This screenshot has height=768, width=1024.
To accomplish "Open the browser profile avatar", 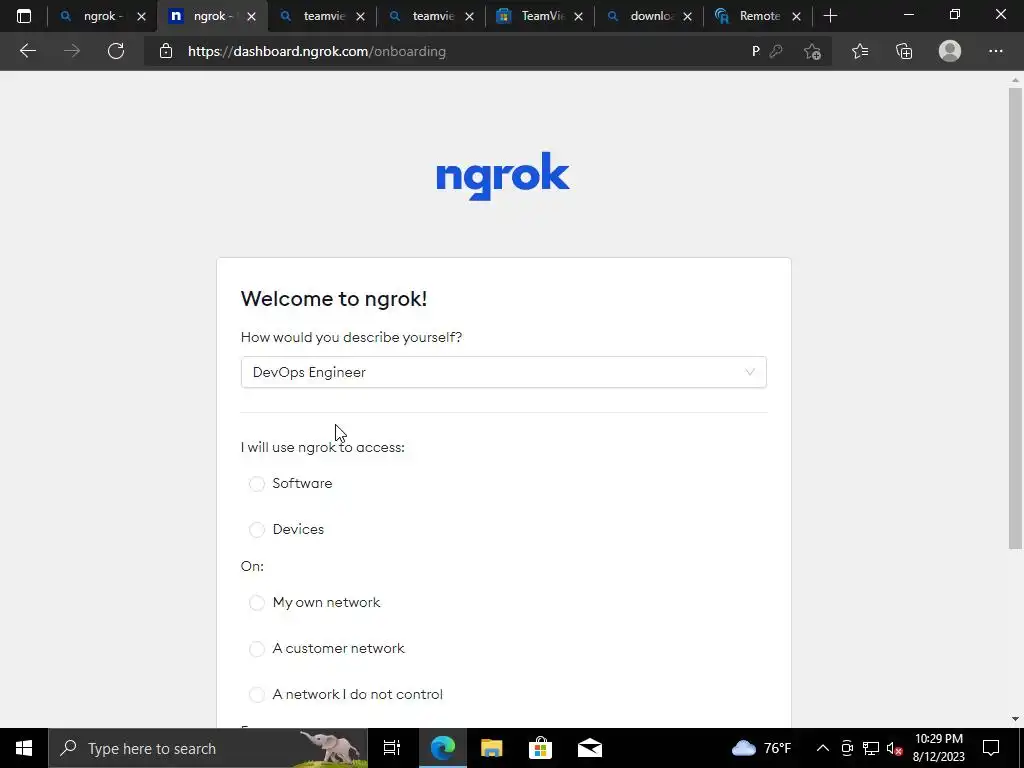I will pyautogui.click(x=950, y=51).
